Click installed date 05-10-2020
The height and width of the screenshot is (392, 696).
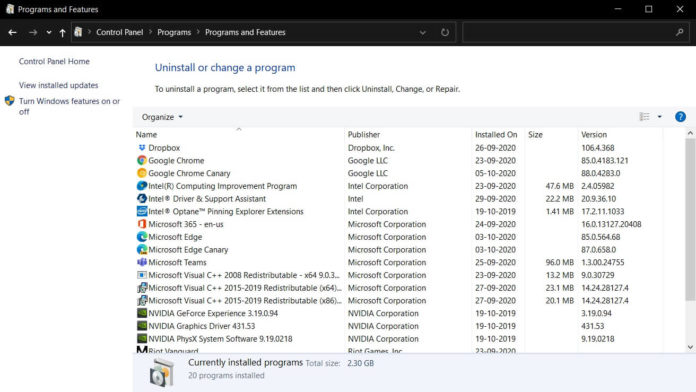tap(495, 173)
